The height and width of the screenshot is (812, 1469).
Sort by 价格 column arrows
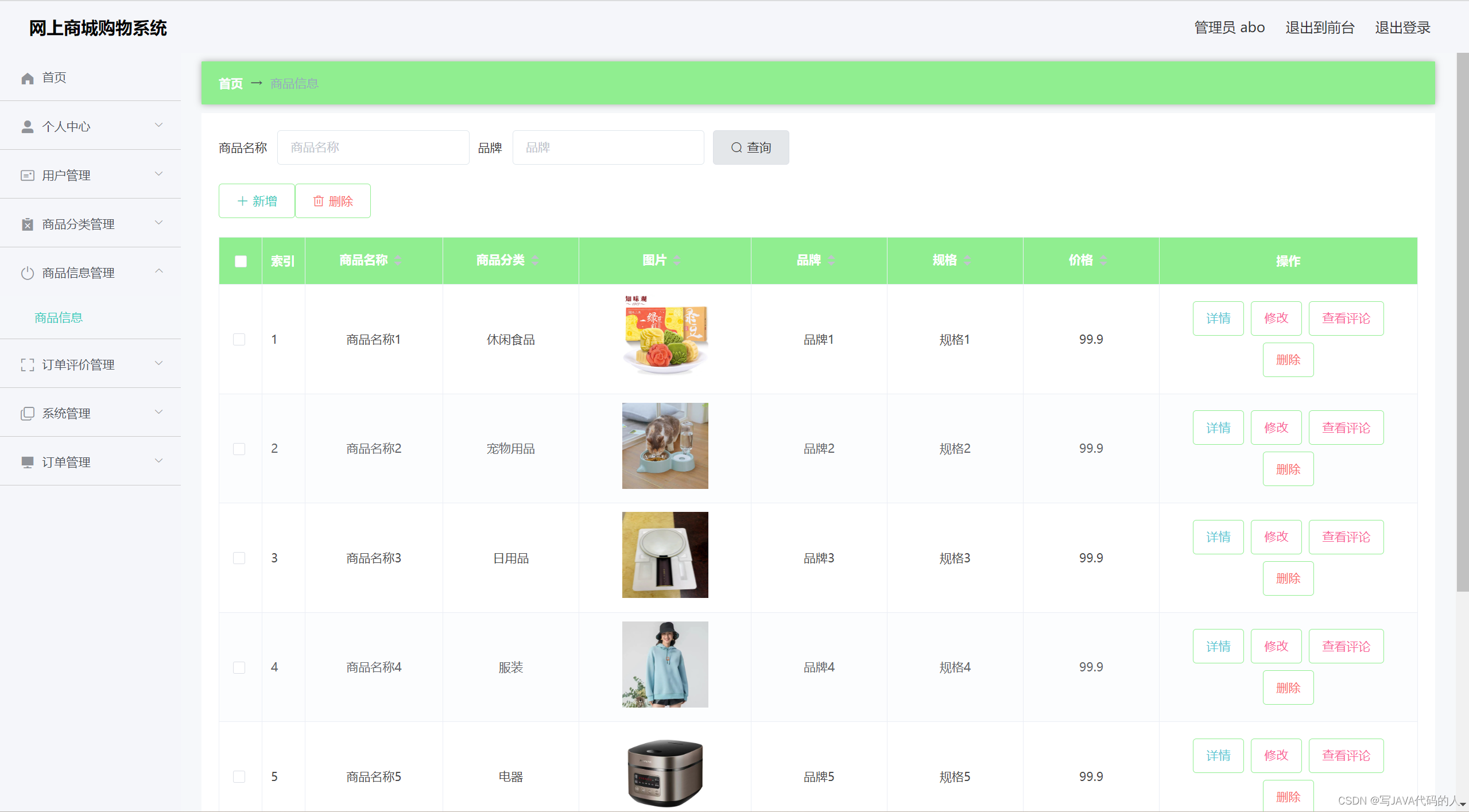[x=1103, y=261]
